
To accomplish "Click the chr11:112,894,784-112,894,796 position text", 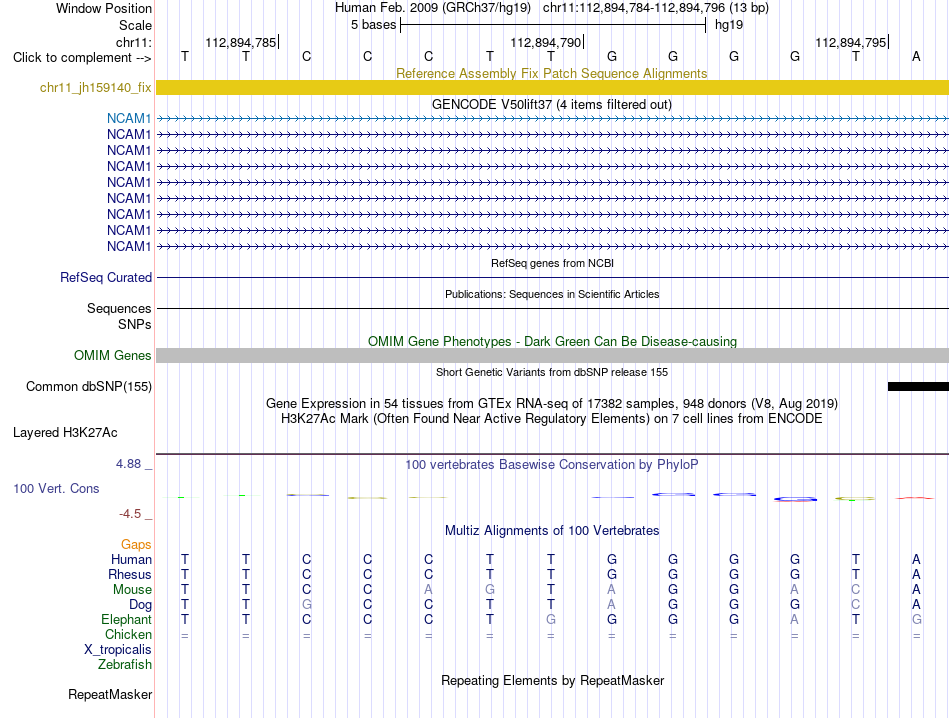I will coord(656,8).
